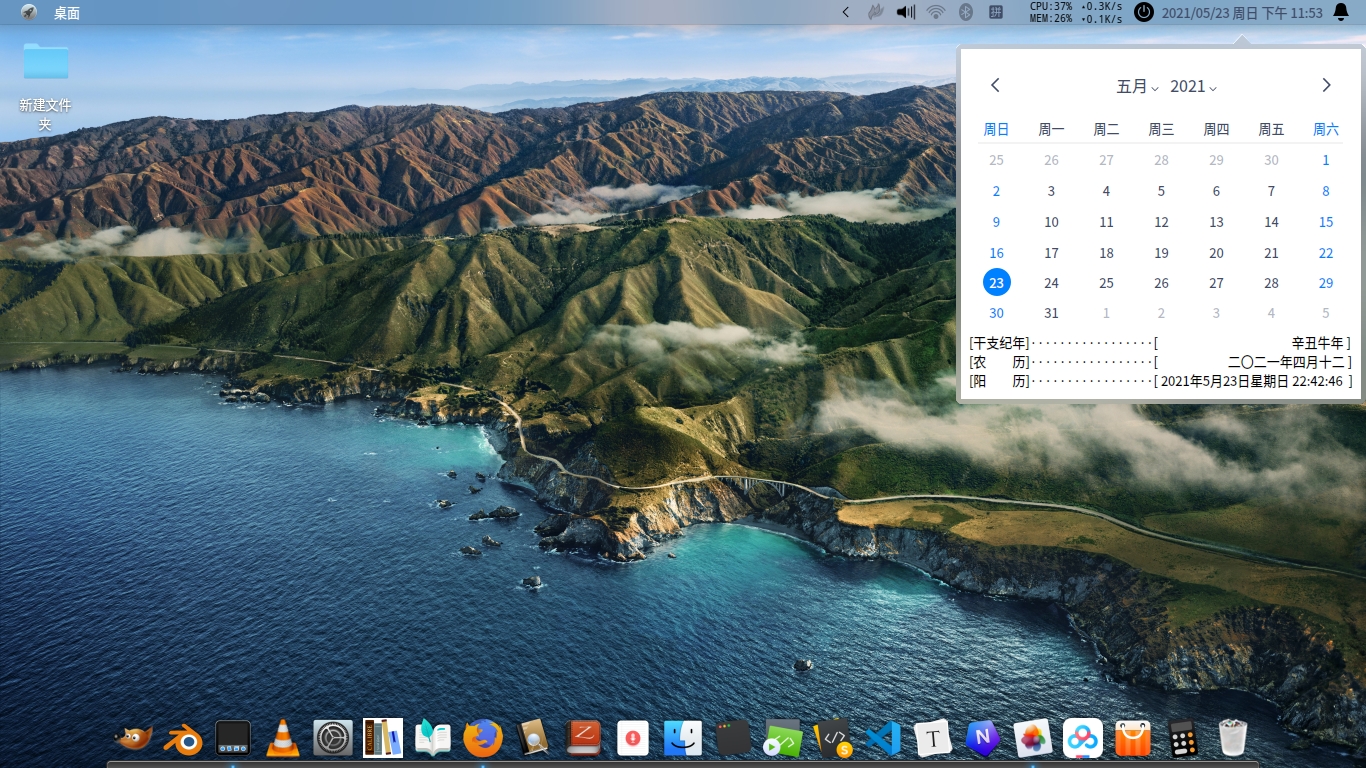
Task: Open GIMP from the dock
Action: coord(134,739)
